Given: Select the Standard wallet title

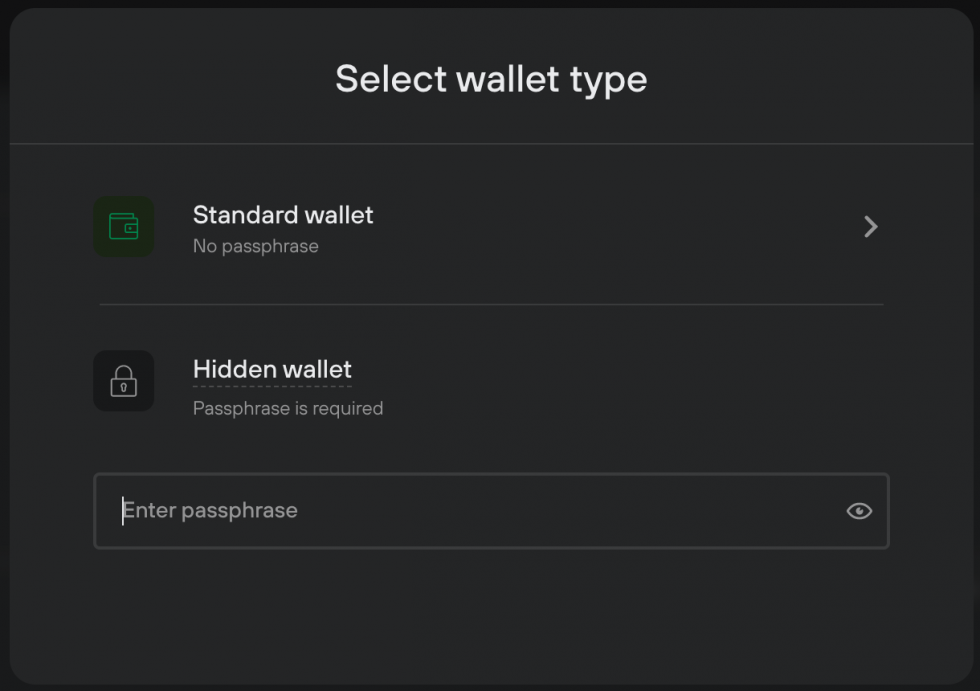Looking at the screenshot, I should 282,215.
